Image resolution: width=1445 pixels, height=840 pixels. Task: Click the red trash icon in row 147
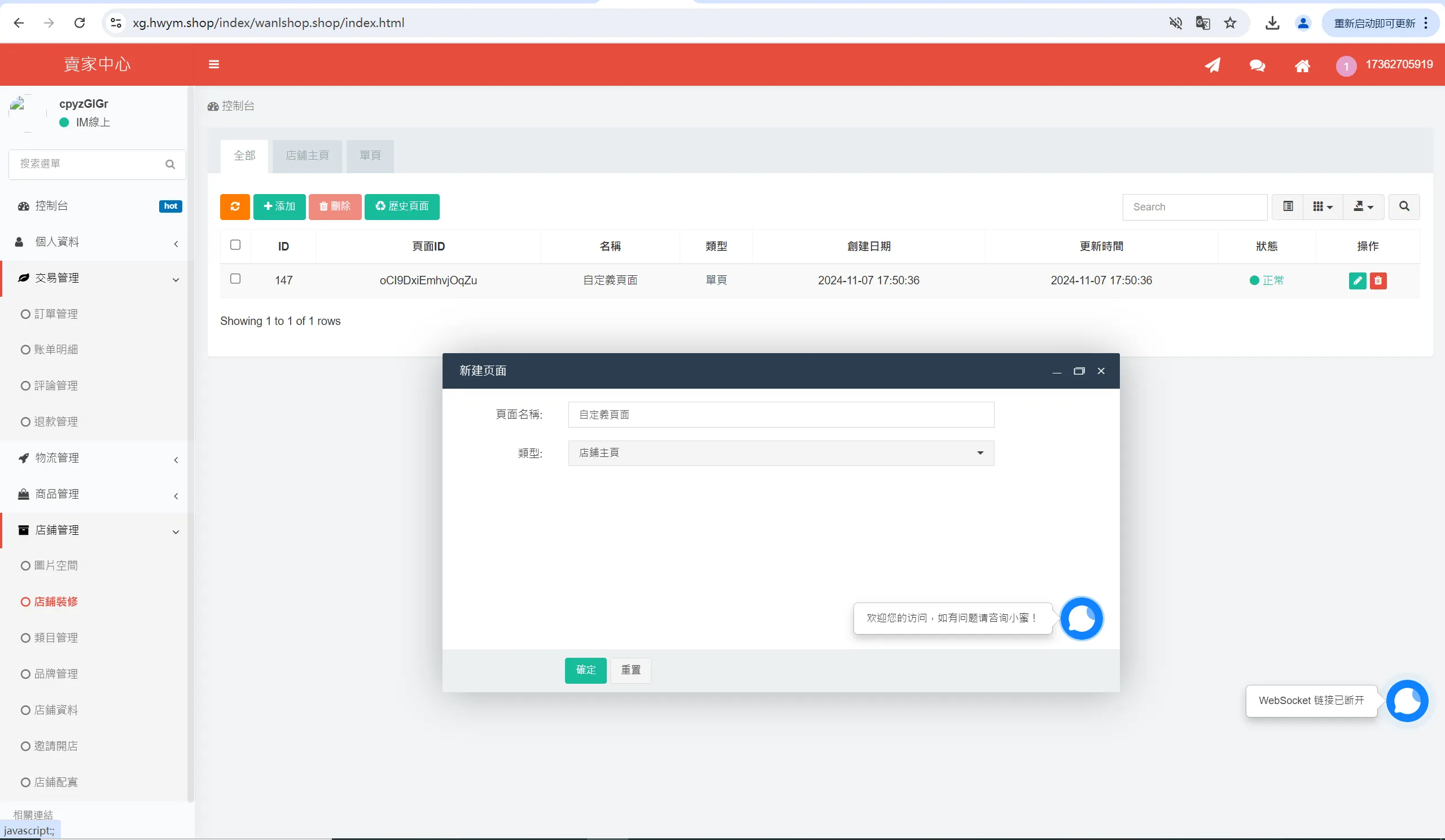pos(1378,280)
